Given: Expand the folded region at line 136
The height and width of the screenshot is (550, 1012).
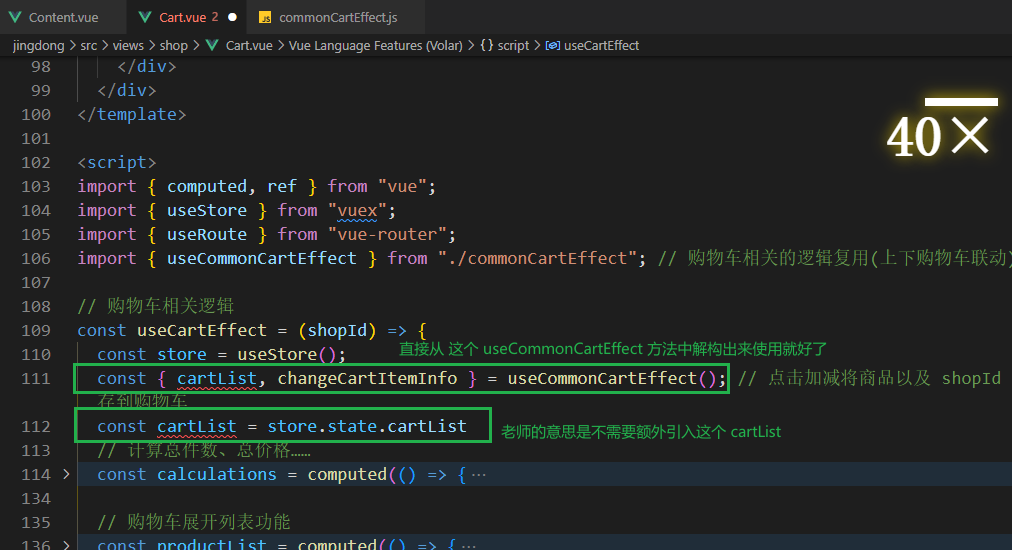Looking at the screenshot, I should tap(66, 545).
